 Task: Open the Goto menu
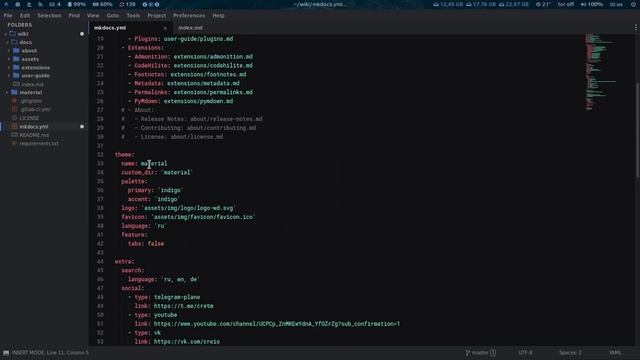point(113,16)
